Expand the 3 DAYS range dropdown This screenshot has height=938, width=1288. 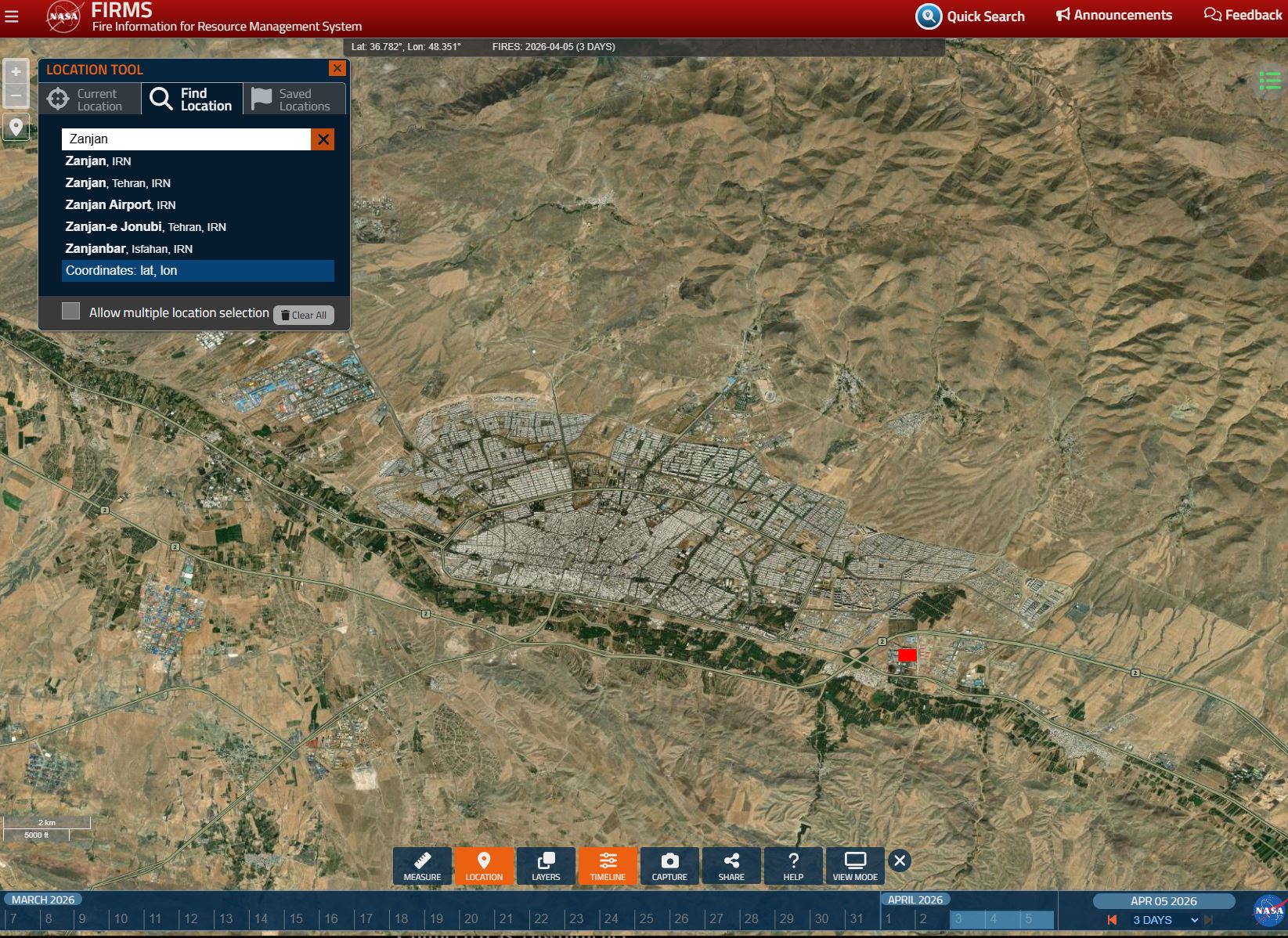pos(1166,920)
